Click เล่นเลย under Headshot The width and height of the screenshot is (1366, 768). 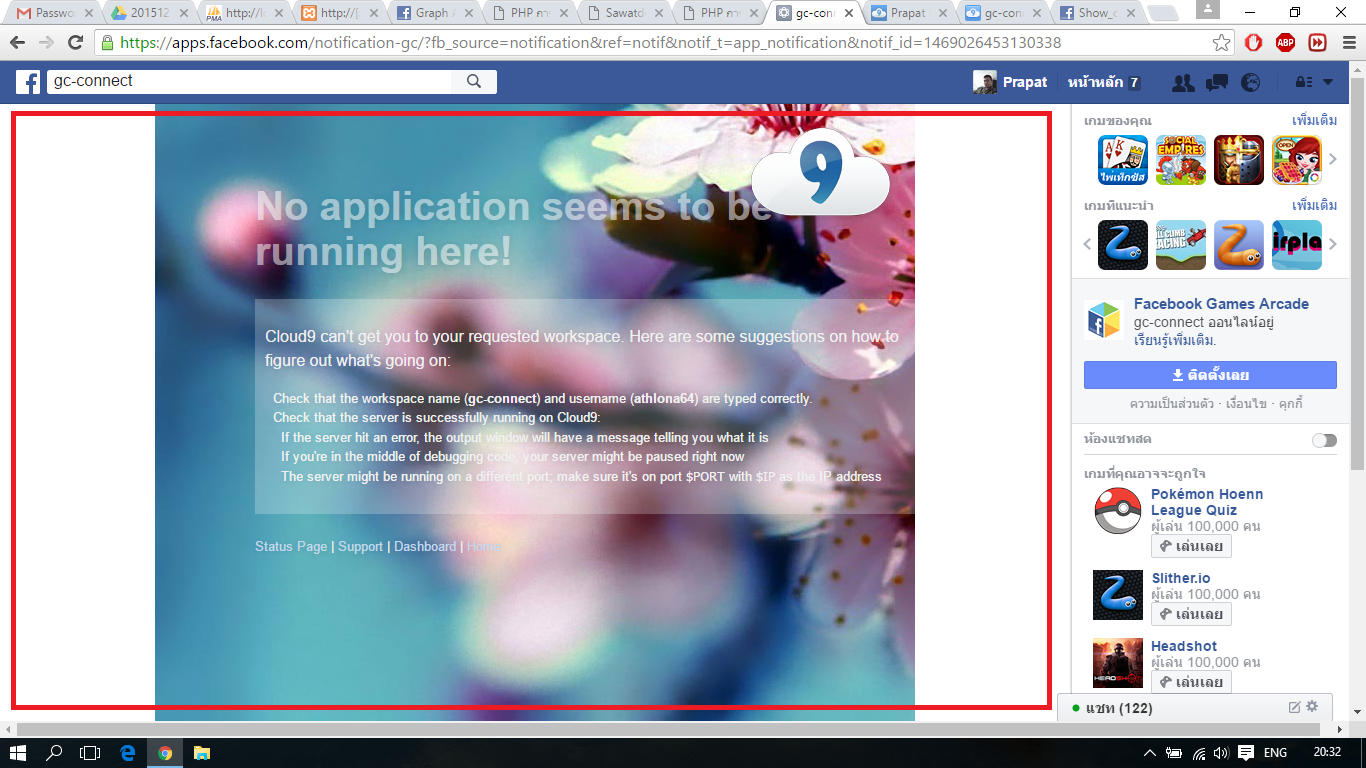pyautogui.click(x=1191, y=682)
